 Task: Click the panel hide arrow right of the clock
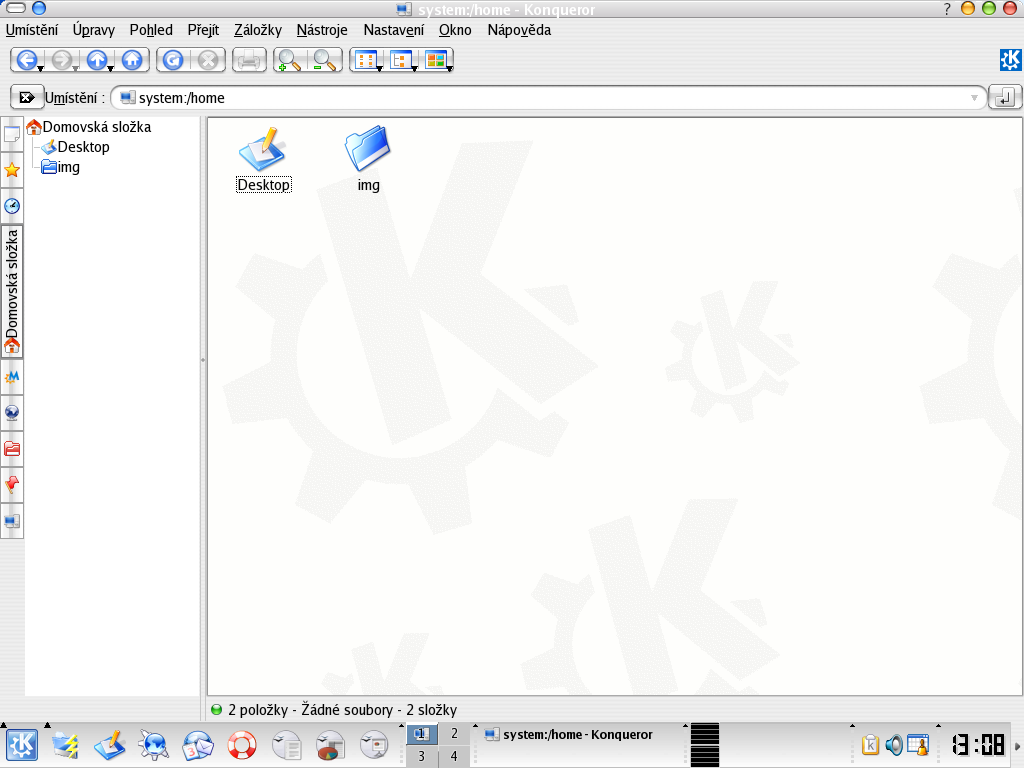click(1017, 746)
